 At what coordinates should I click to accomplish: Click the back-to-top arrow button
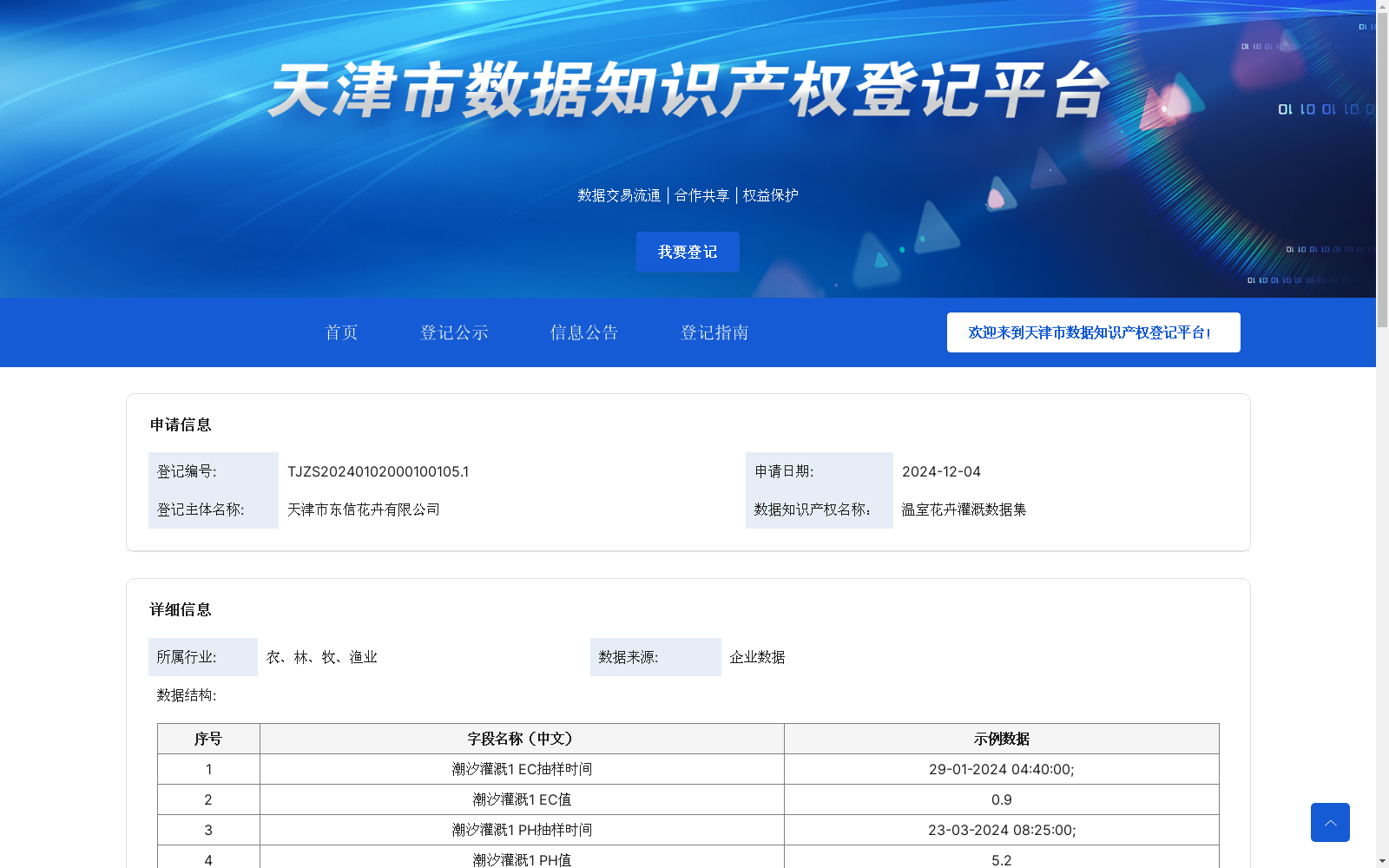click(1330, 822)
